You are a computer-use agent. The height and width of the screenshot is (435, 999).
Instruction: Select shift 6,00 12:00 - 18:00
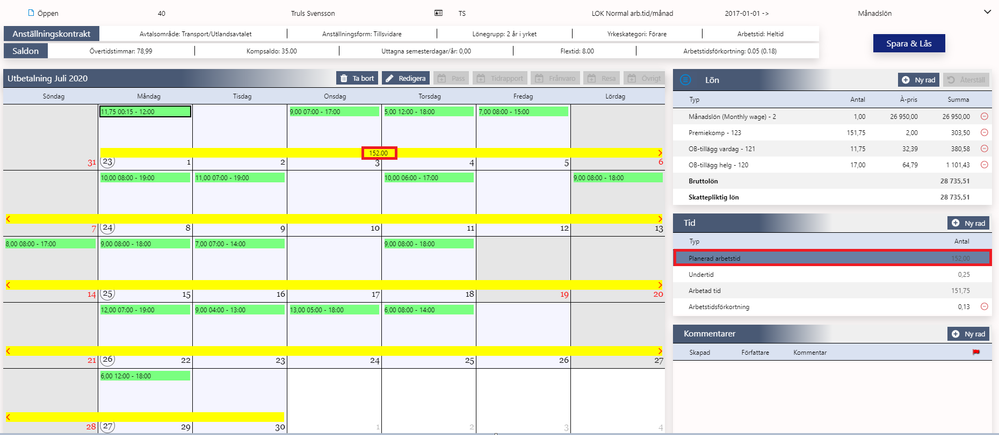(x=145, y=376)
